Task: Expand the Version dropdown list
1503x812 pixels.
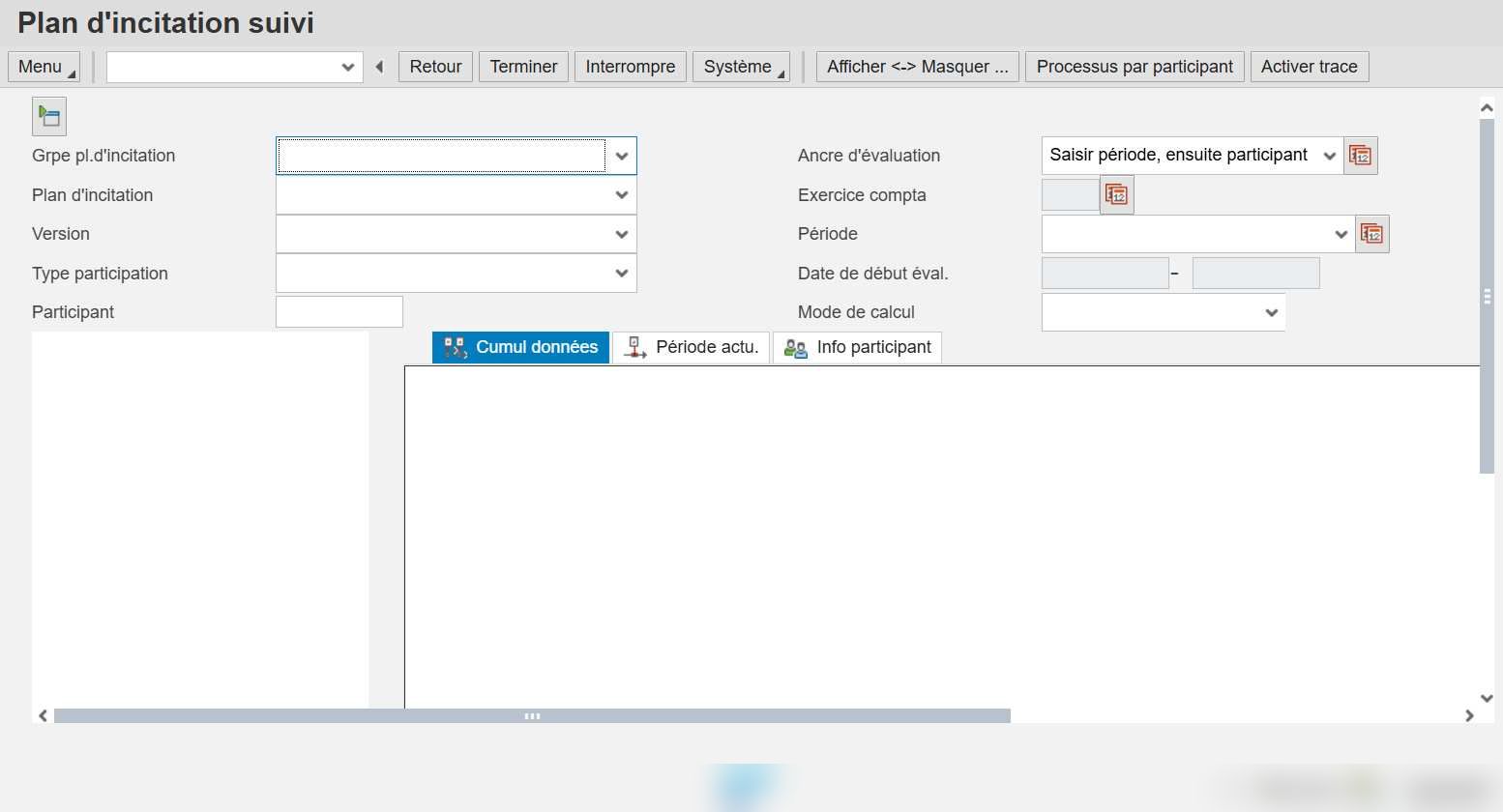Action: [622, 234]
